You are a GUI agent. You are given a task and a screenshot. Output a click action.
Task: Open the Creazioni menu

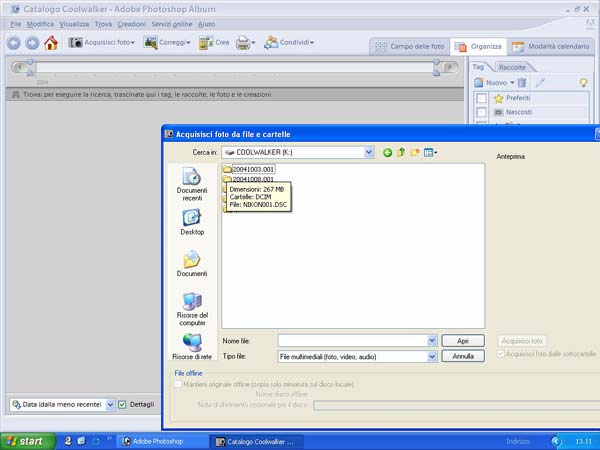[x=132, y=24]
